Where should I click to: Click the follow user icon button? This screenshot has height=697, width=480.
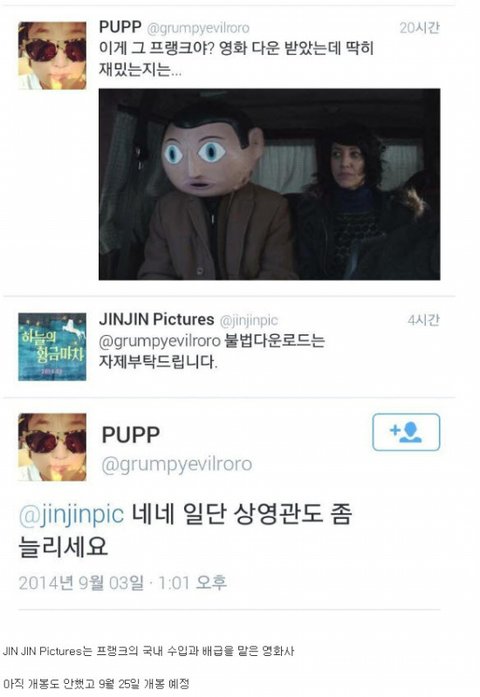point(406,432)
